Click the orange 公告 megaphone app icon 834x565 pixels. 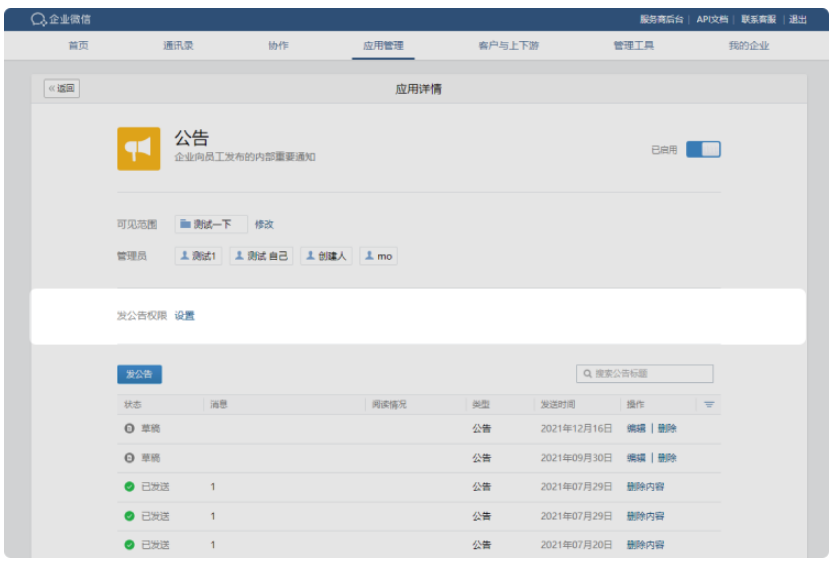coord(138,148)
